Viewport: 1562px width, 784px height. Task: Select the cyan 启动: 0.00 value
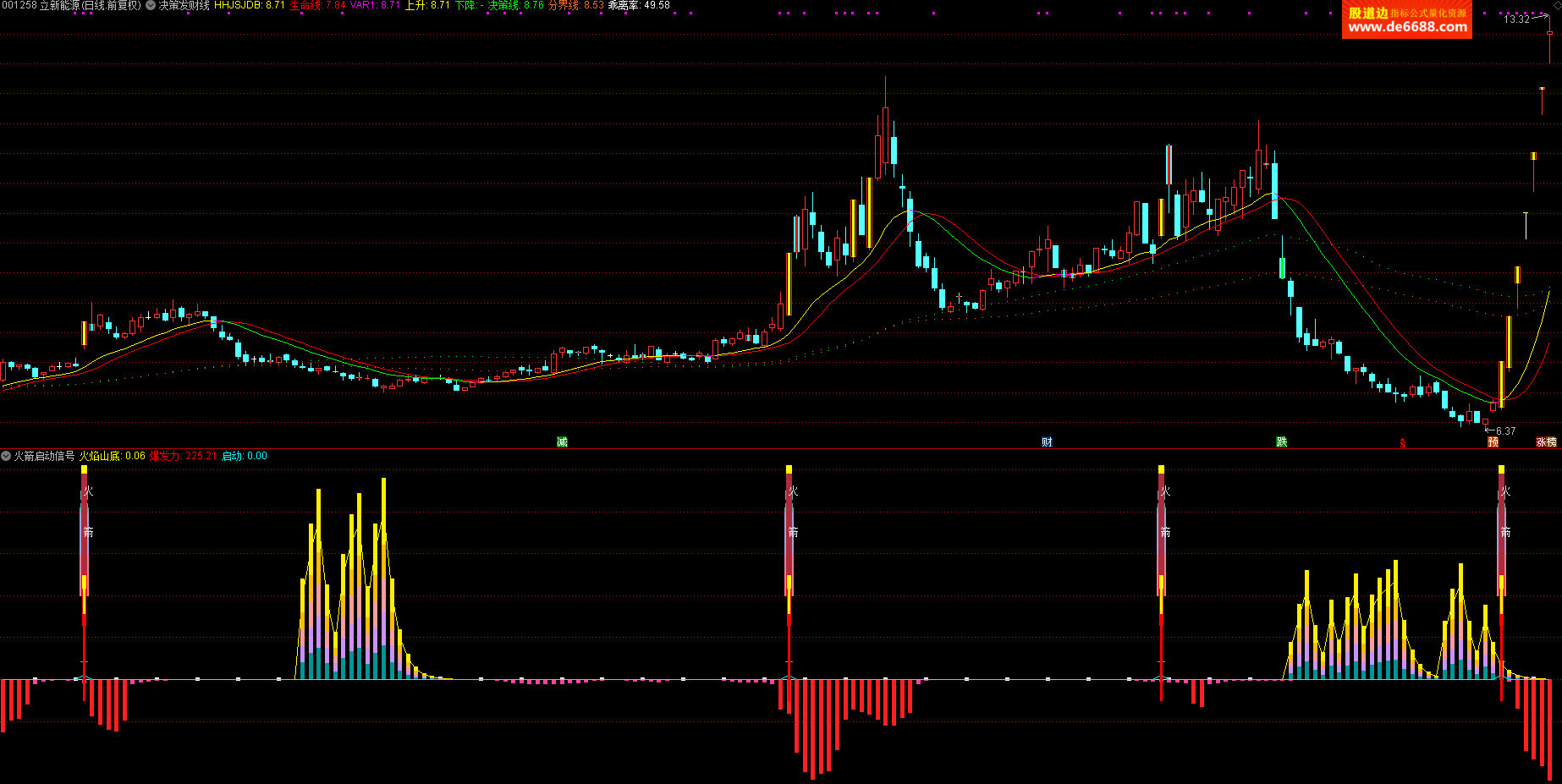click(x=245, y=456)
